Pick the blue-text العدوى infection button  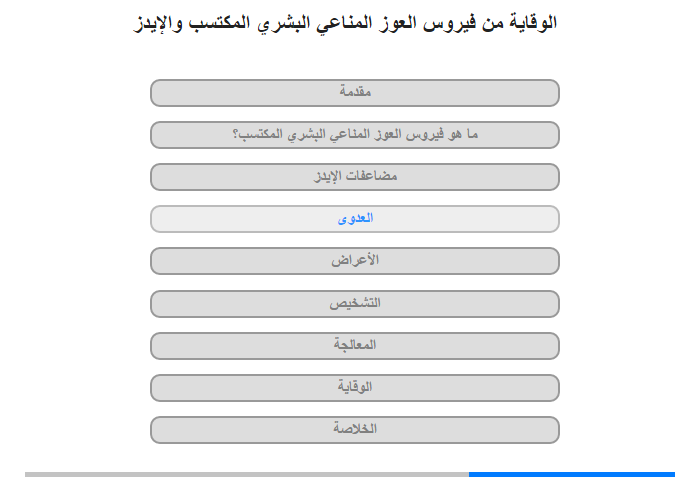(x=355, y=219)
